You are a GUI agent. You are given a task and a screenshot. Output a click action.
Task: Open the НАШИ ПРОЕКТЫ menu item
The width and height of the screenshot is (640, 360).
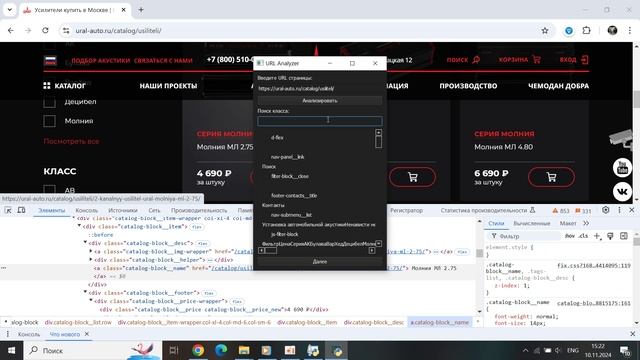click(168, 86)
